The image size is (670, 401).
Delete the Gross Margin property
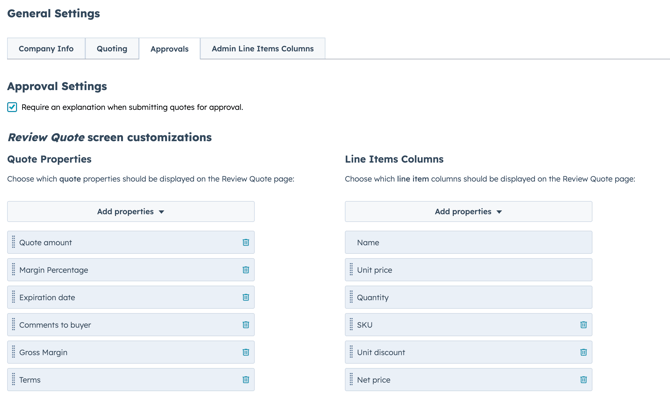coord(245,353)
